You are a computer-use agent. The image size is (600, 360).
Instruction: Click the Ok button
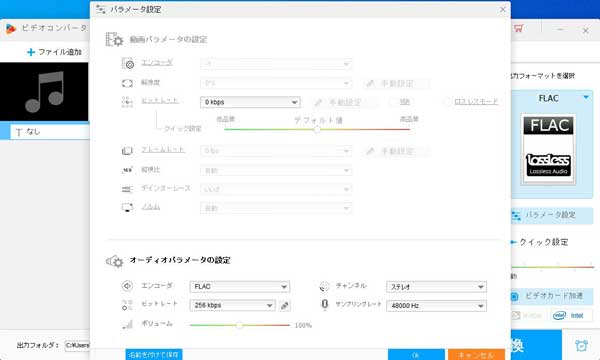click(416, 355)
